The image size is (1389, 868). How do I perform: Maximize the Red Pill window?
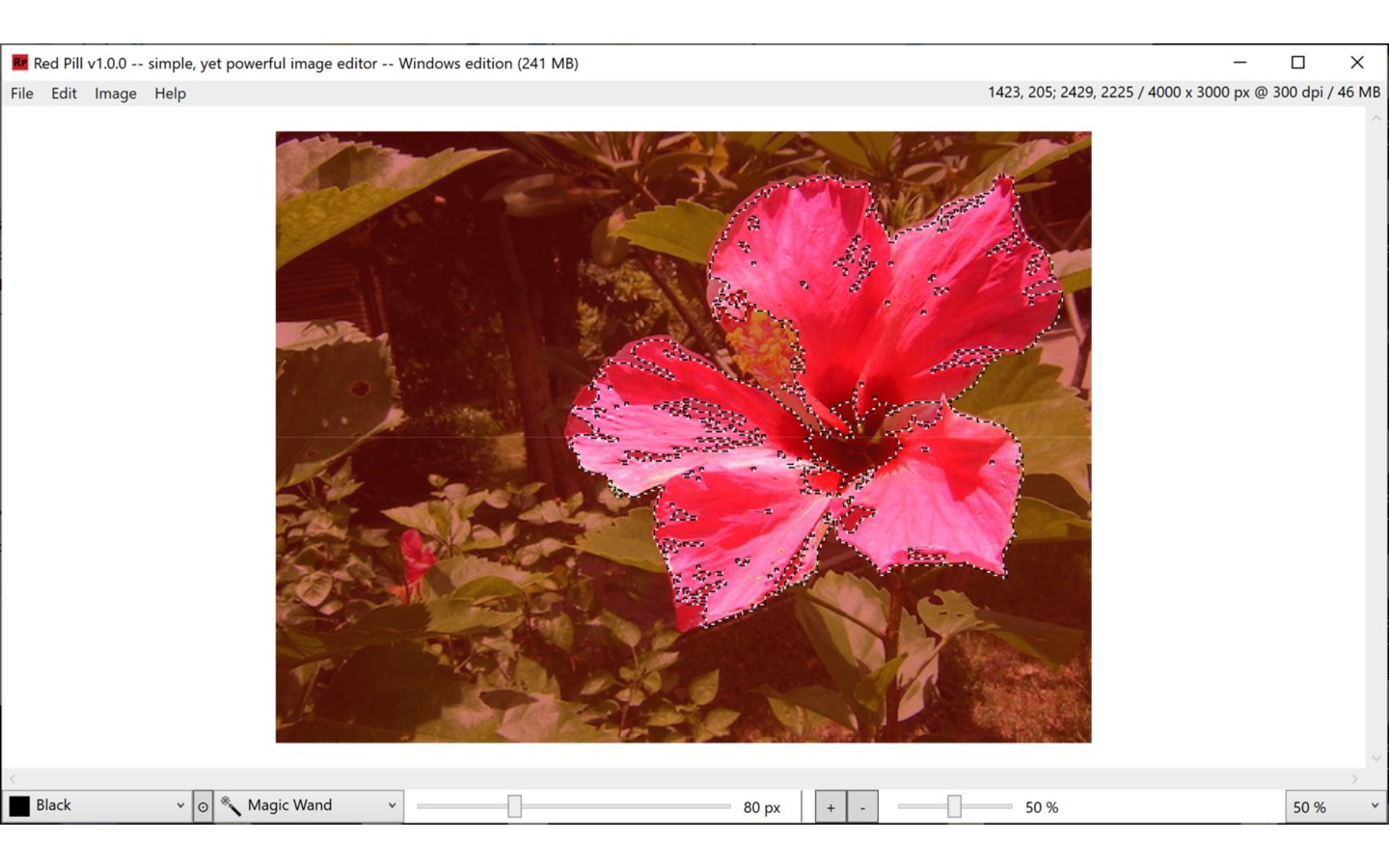coord(1298,63)
